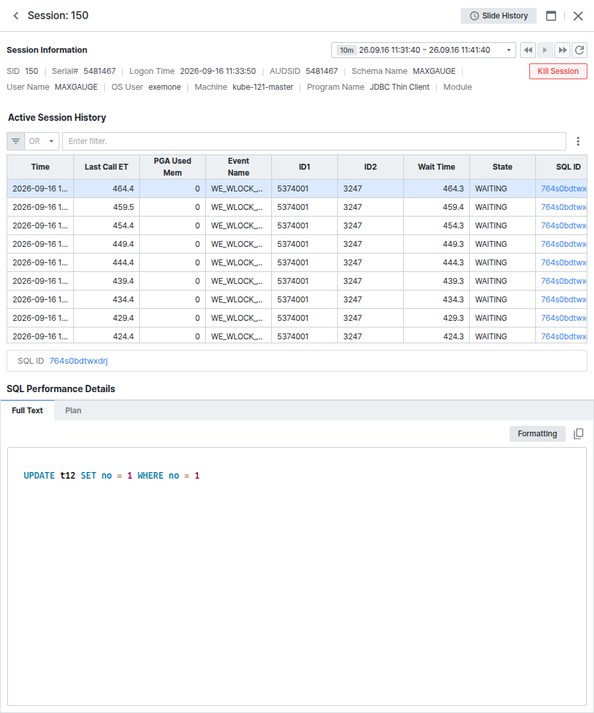The height and width of the screenshot is (713, 594).
Task: Click the filter icon beside OR
Action: 16,141
